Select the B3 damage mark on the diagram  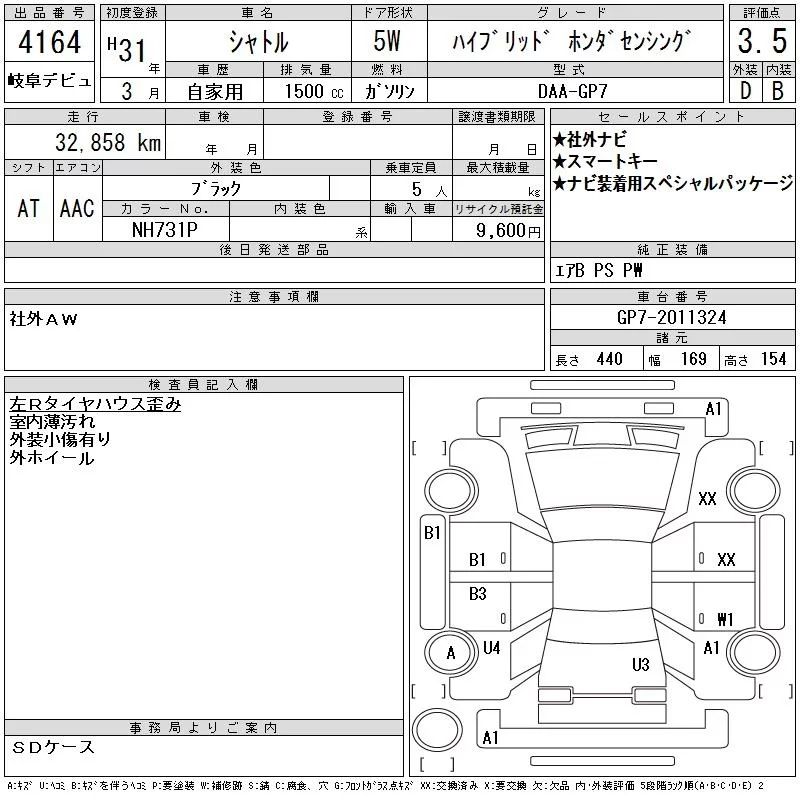click(x=478, y=594)
